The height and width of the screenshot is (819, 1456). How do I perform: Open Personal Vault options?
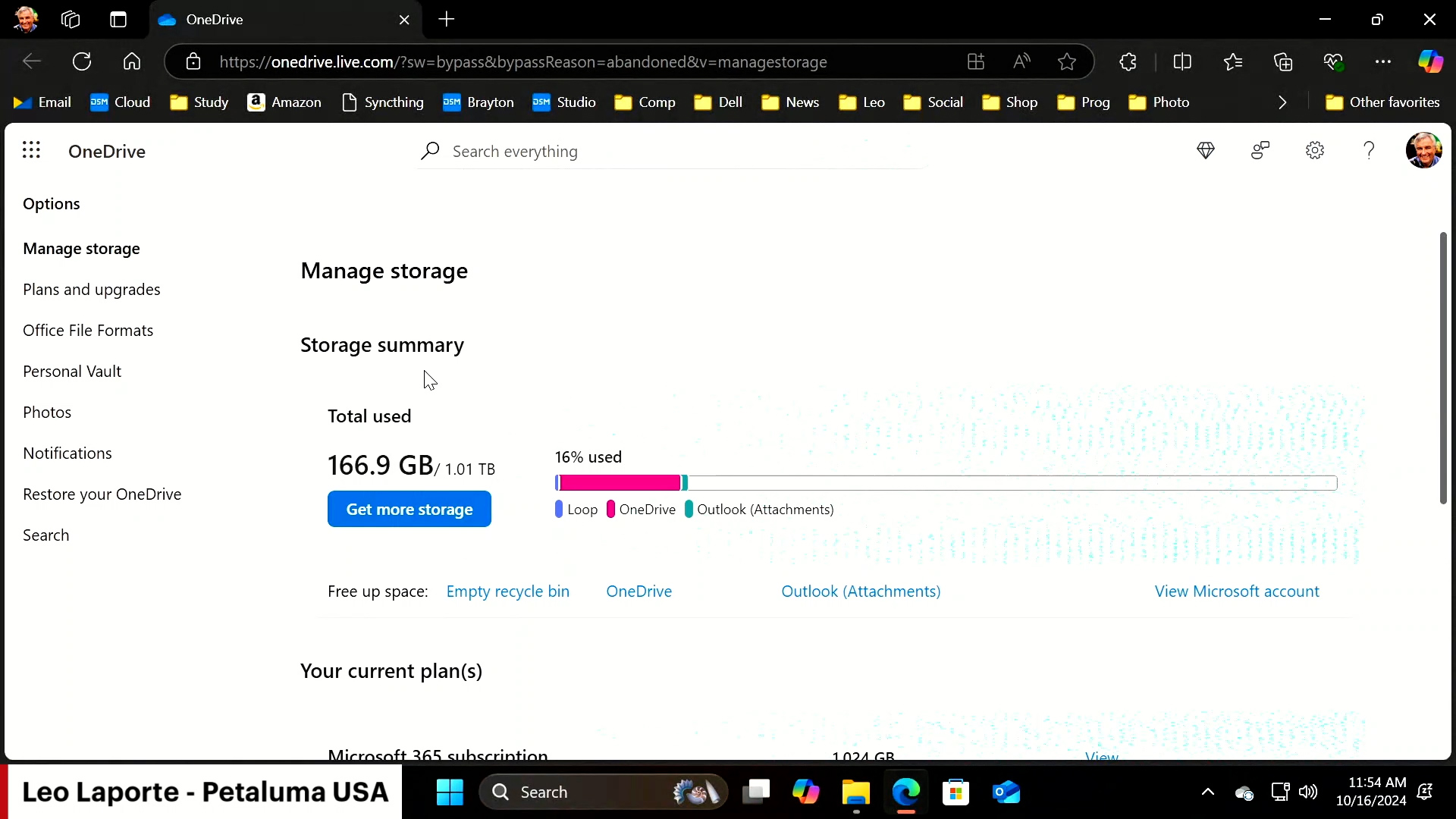point(72,372)
